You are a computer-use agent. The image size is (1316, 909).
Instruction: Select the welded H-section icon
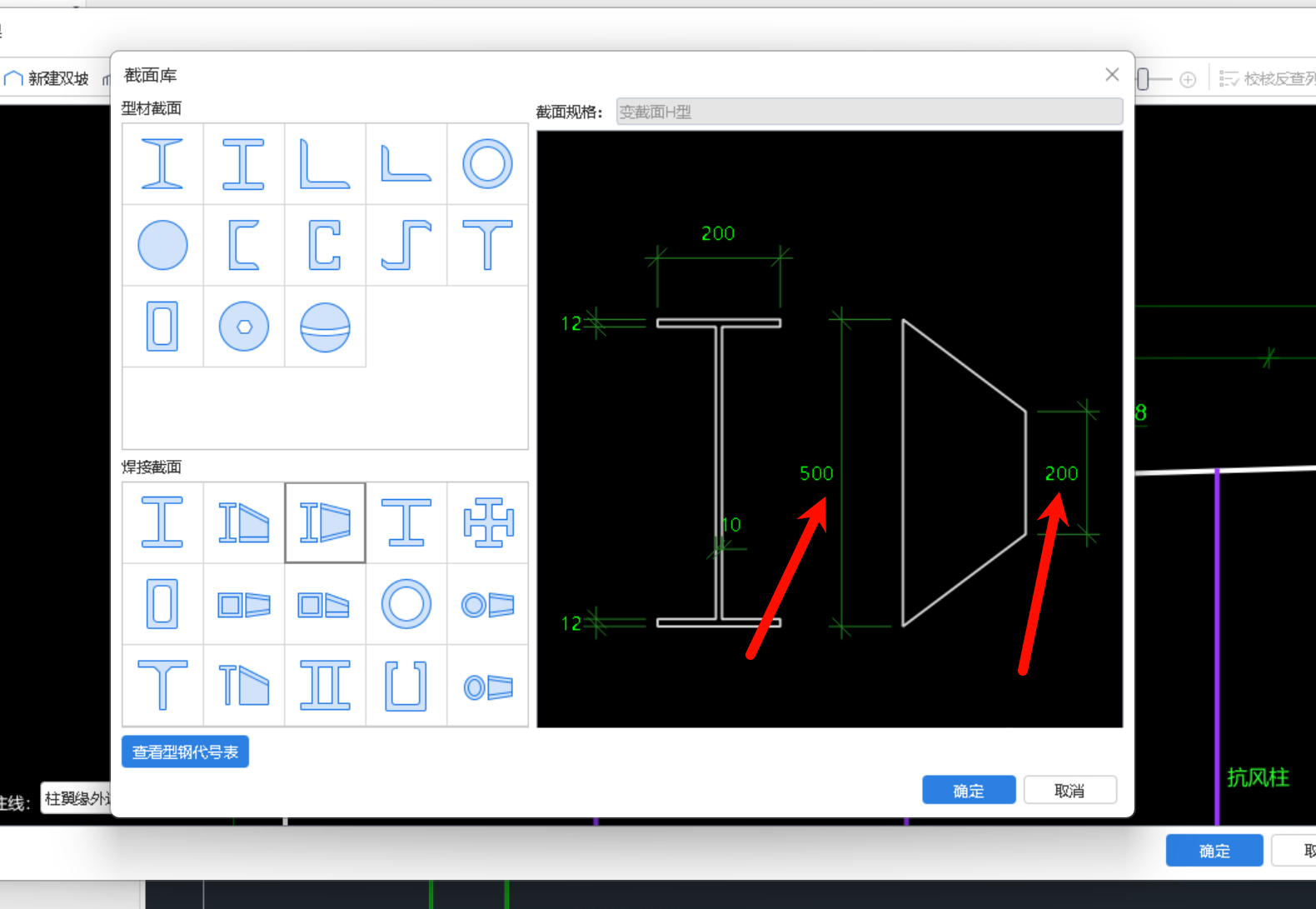162,522
